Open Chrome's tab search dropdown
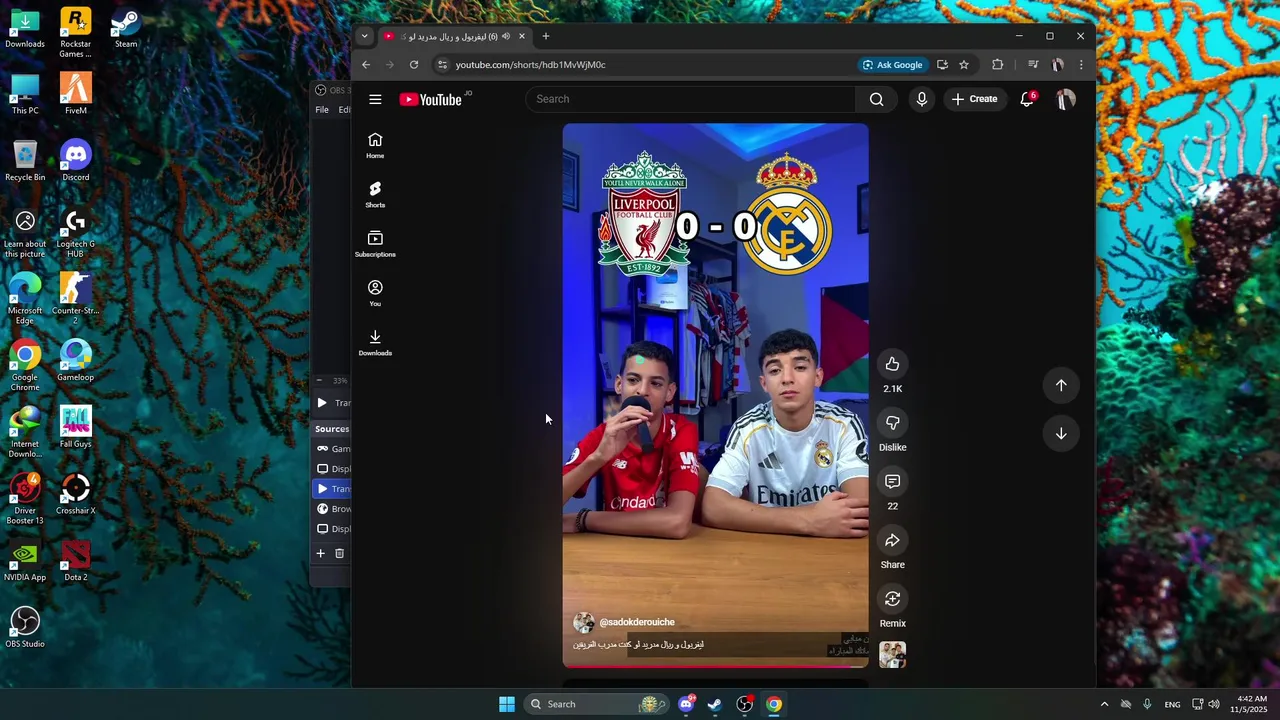The image size is (1280, 720). tap(364, 36)
